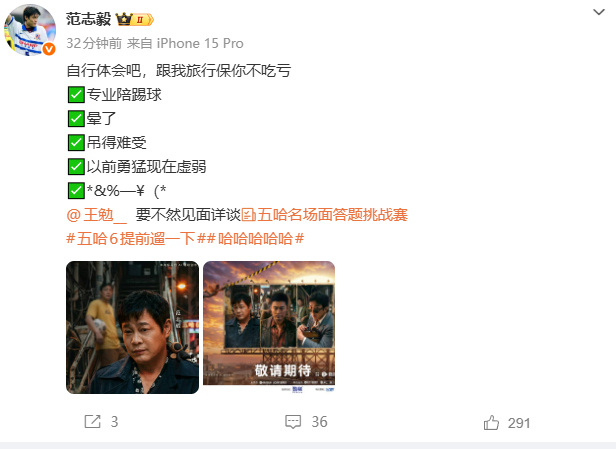
Task: Click green checkmark beside 吊得难受
Action: 76,143
